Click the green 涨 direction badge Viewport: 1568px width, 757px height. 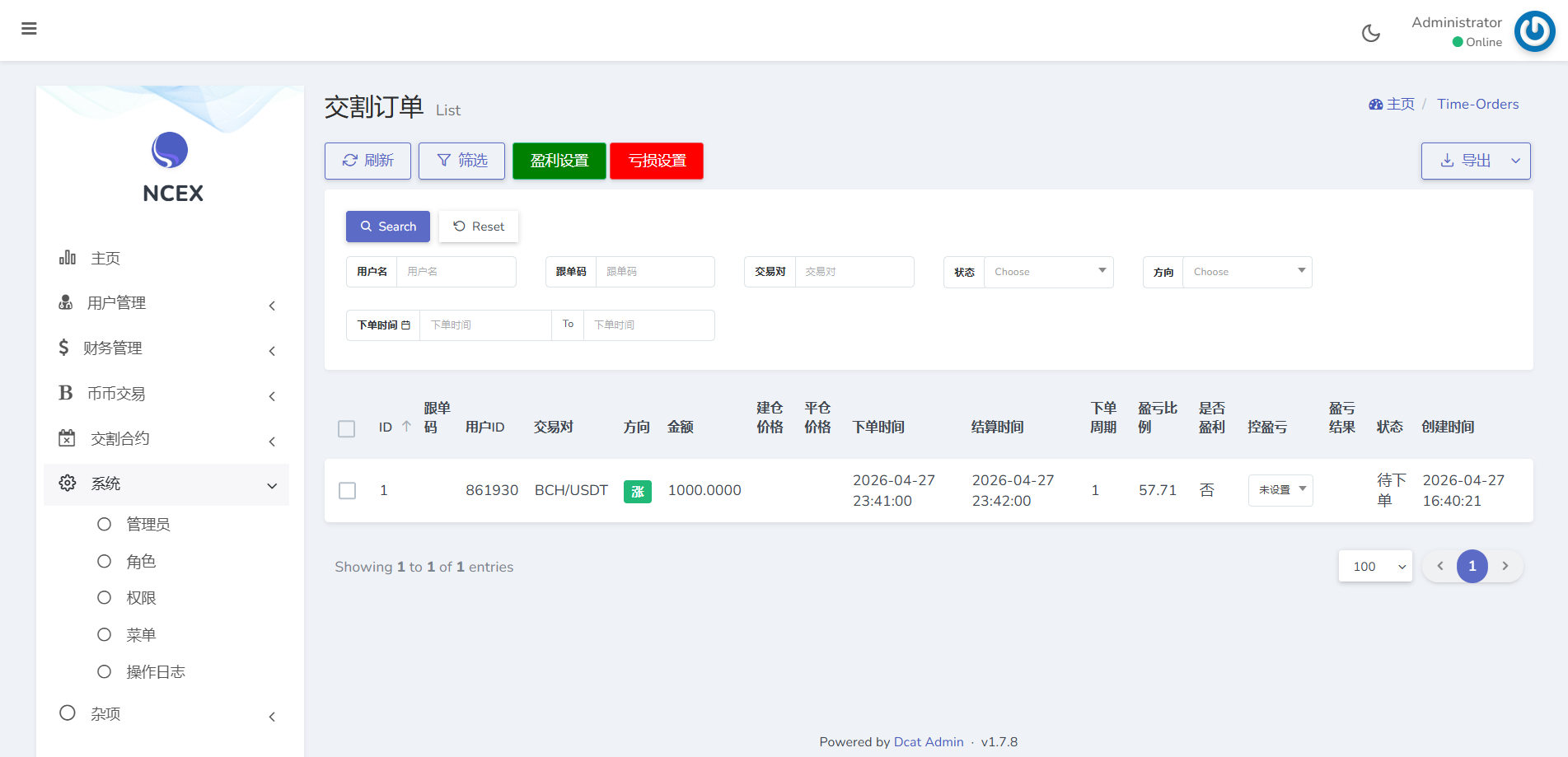637,491
